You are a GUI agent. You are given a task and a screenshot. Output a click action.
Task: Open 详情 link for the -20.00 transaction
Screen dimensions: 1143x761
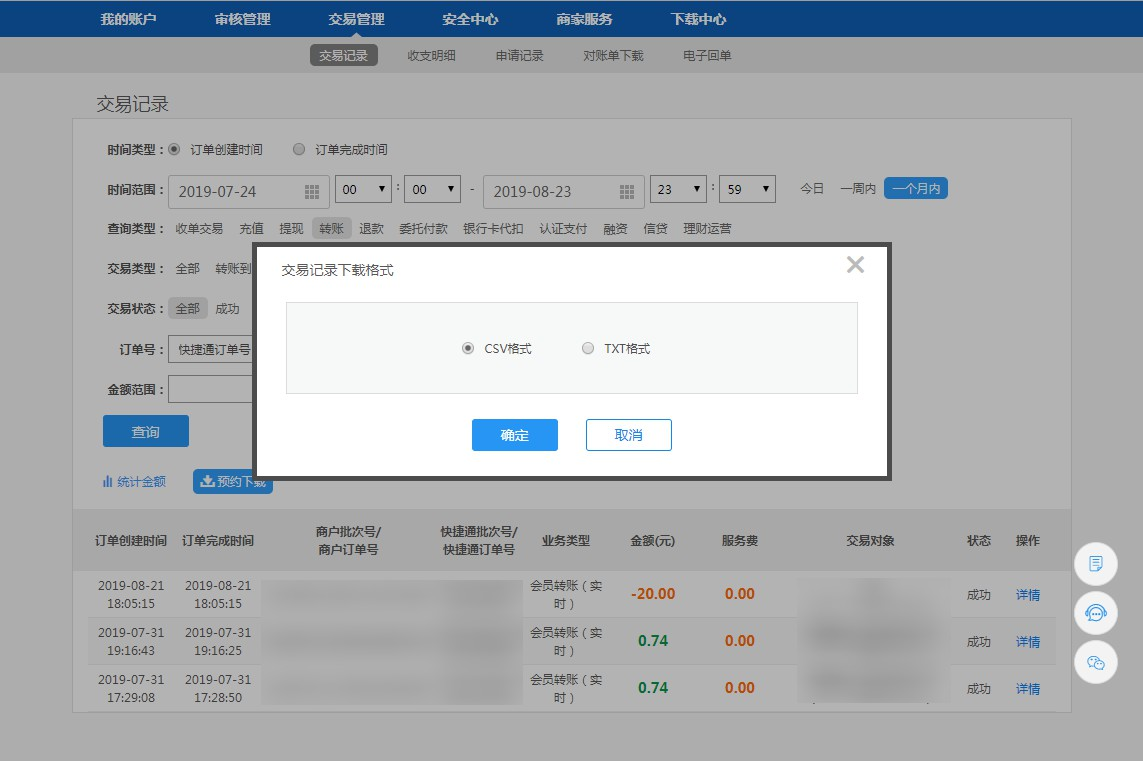point(1028,595)
